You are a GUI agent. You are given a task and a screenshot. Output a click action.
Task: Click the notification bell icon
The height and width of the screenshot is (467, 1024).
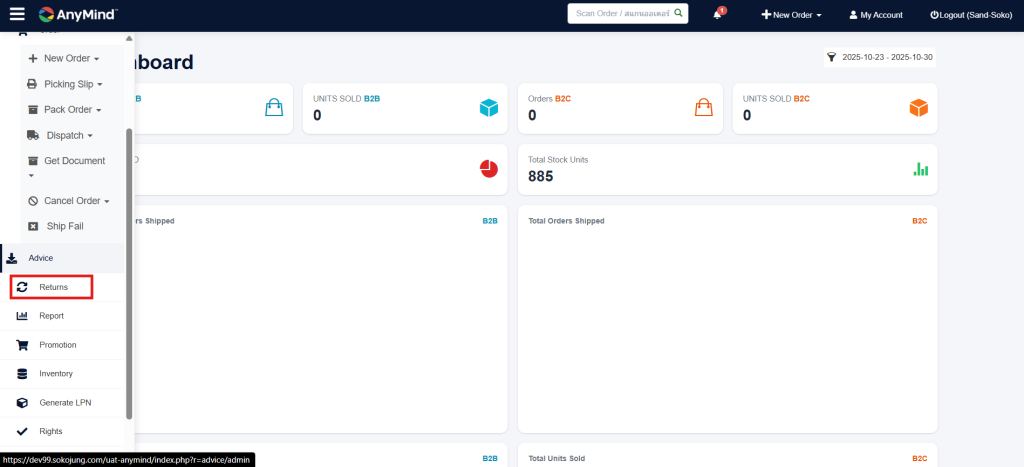point(717,15)
